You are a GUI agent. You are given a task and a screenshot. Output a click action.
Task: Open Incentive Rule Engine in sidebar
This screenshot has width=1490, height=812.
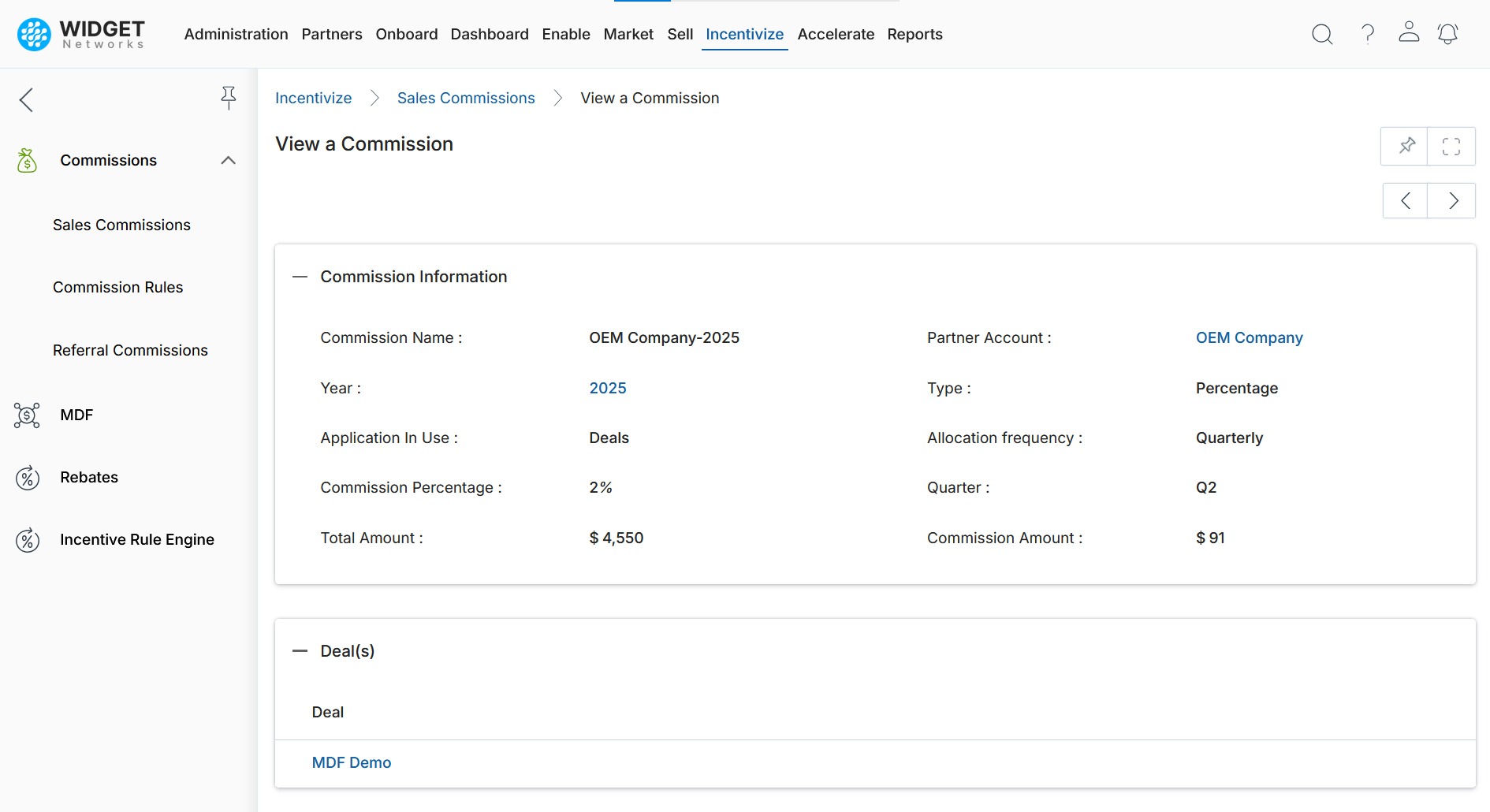pyautogui.click(x=136, y=539)
